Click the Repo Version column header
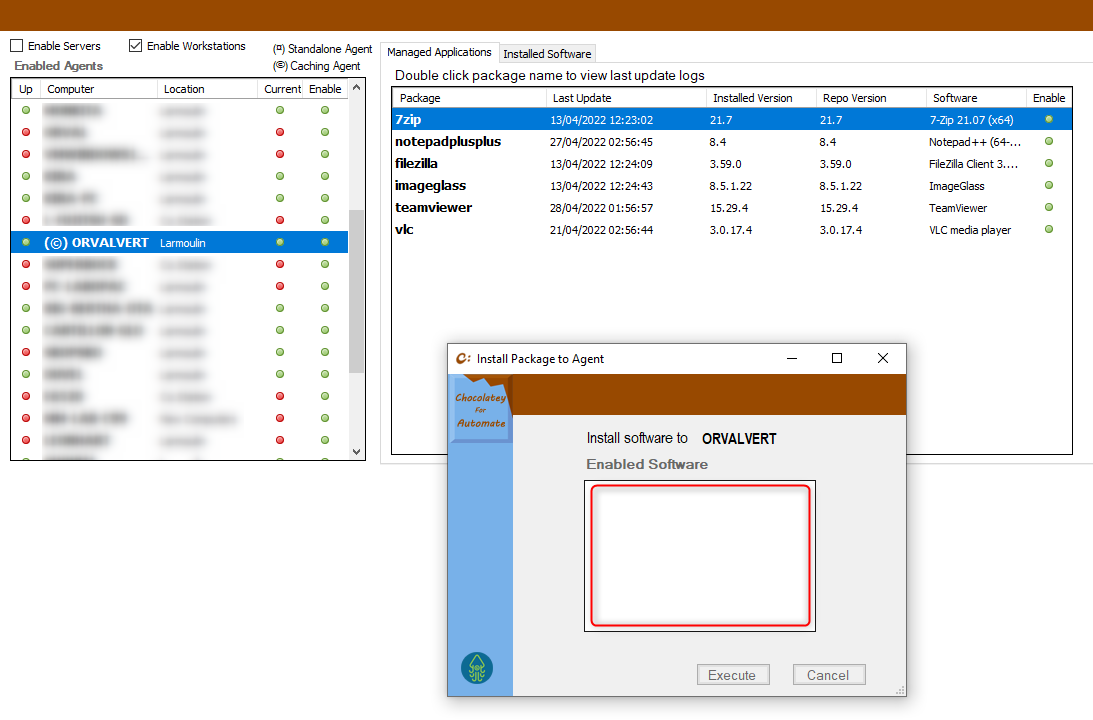Image resolution: width=1093 pixels, height=720 pixels. pos(871,98)
